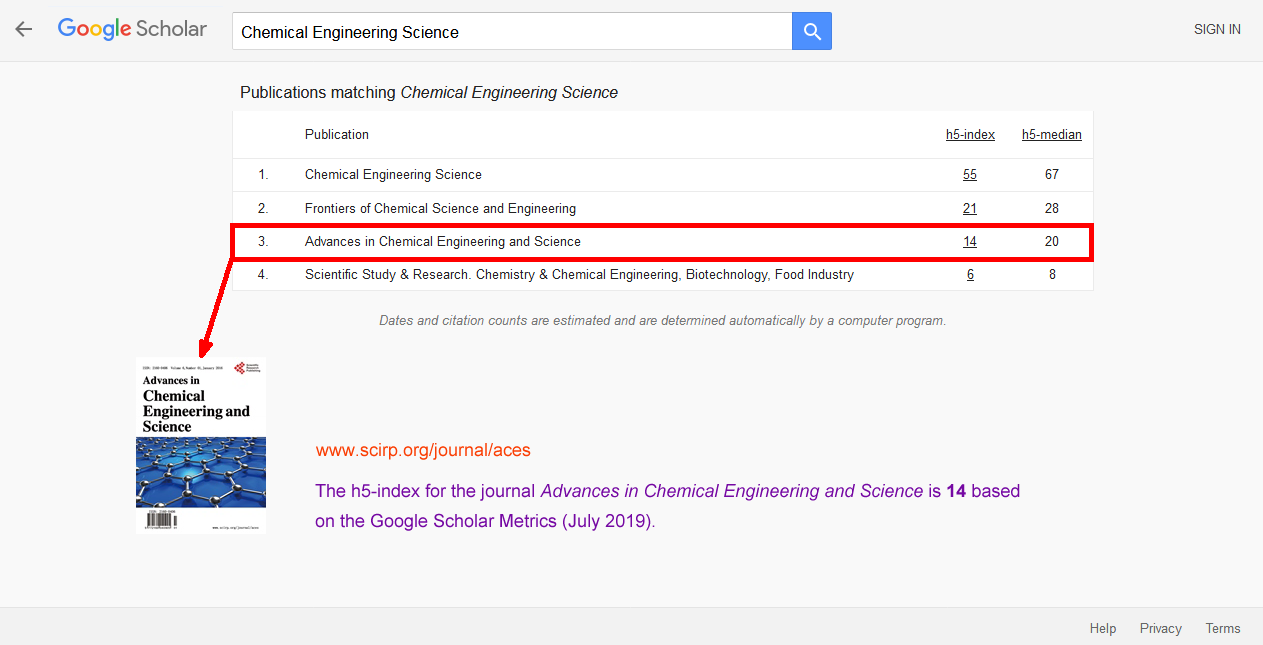
Task: Open the h5-median column header link
Action: point(1051,134)
